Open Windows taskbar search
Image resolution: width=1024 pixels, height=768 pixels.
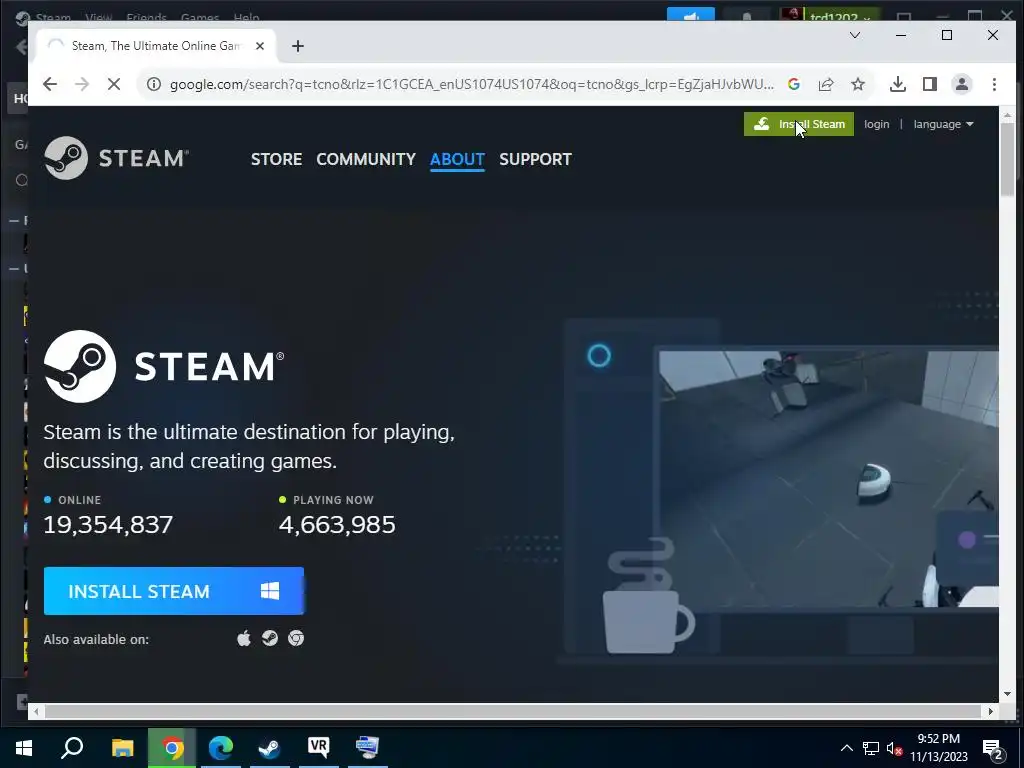72,748
